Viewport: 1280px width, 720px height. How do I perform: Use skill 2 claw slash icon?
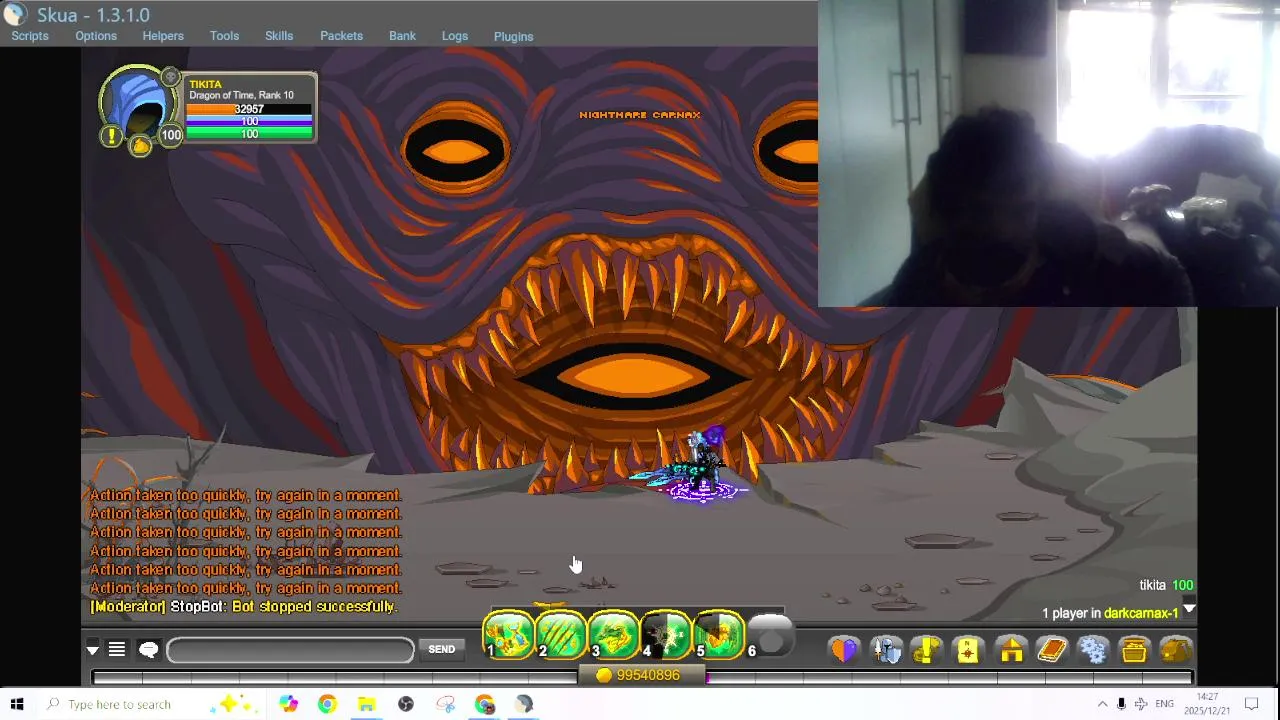561,634
